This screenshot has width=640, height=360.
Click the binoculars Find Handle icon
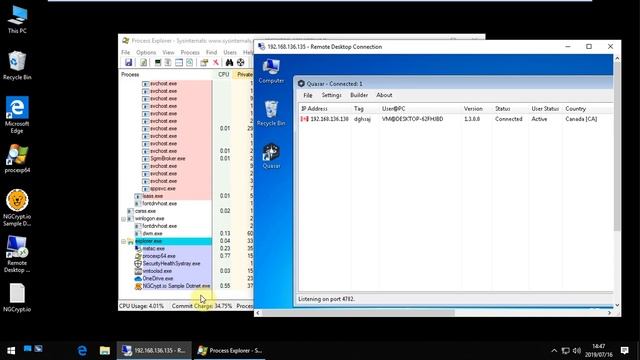click(229, 62)
